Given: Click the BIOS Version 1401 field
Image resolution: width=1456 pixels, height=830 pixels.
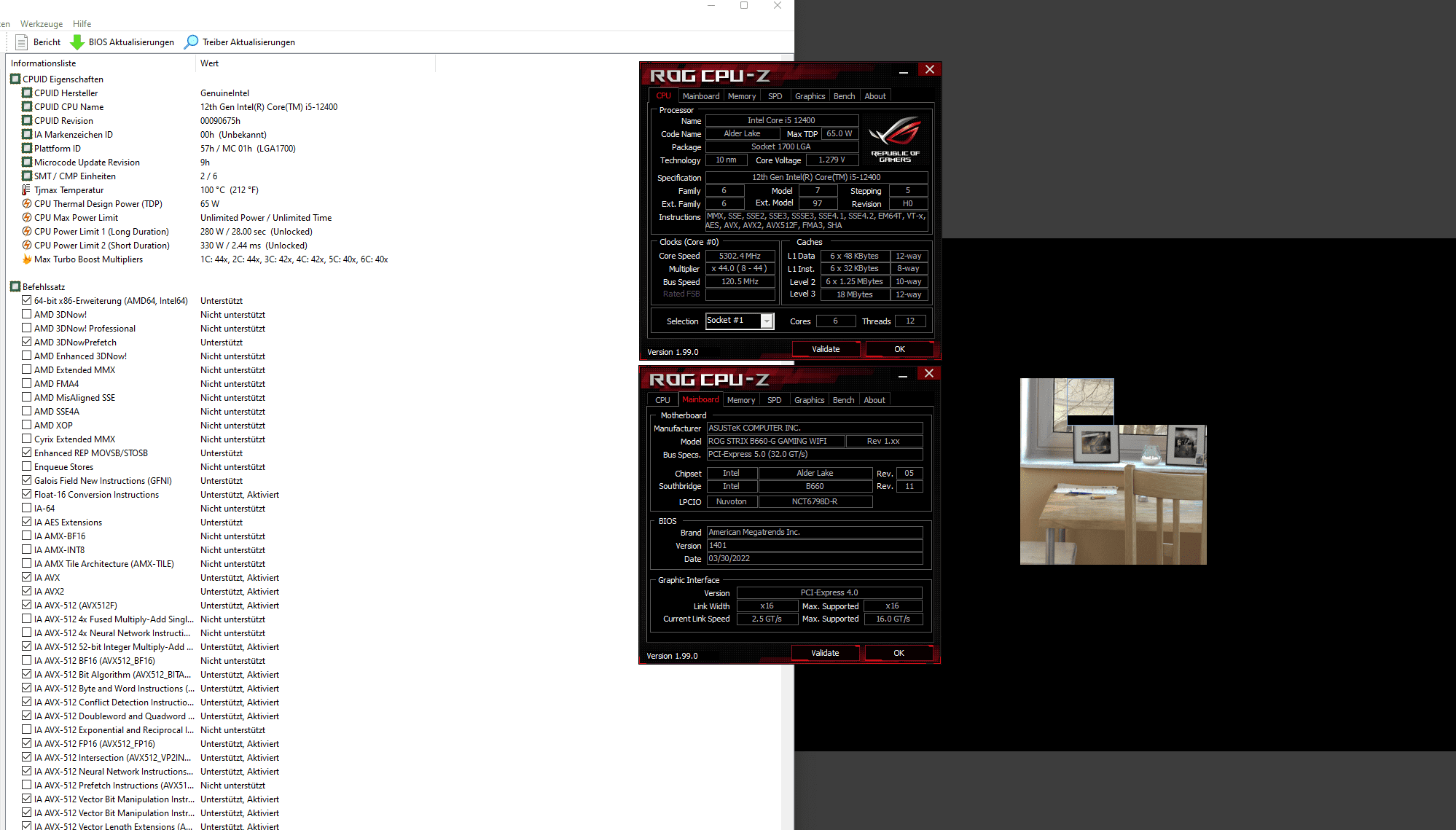Looking at the screenshot, I should pos(815,545).
